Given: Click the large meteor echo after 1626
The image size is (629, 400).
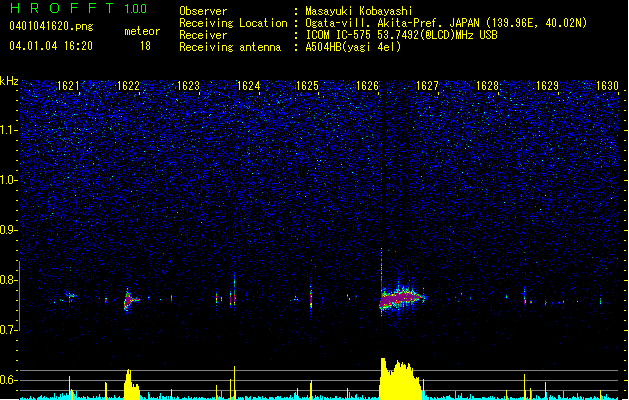Looking at the screenshot, I should tap(401, 298).
